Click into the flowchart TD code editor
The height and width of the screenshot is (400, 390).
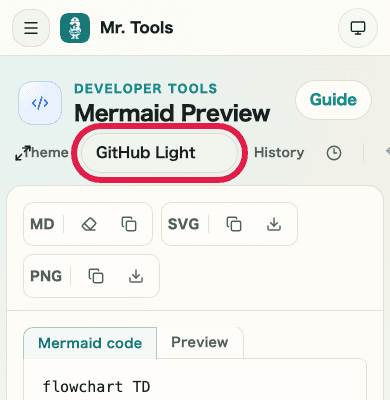pyautogui.click(x=195, y=380)
